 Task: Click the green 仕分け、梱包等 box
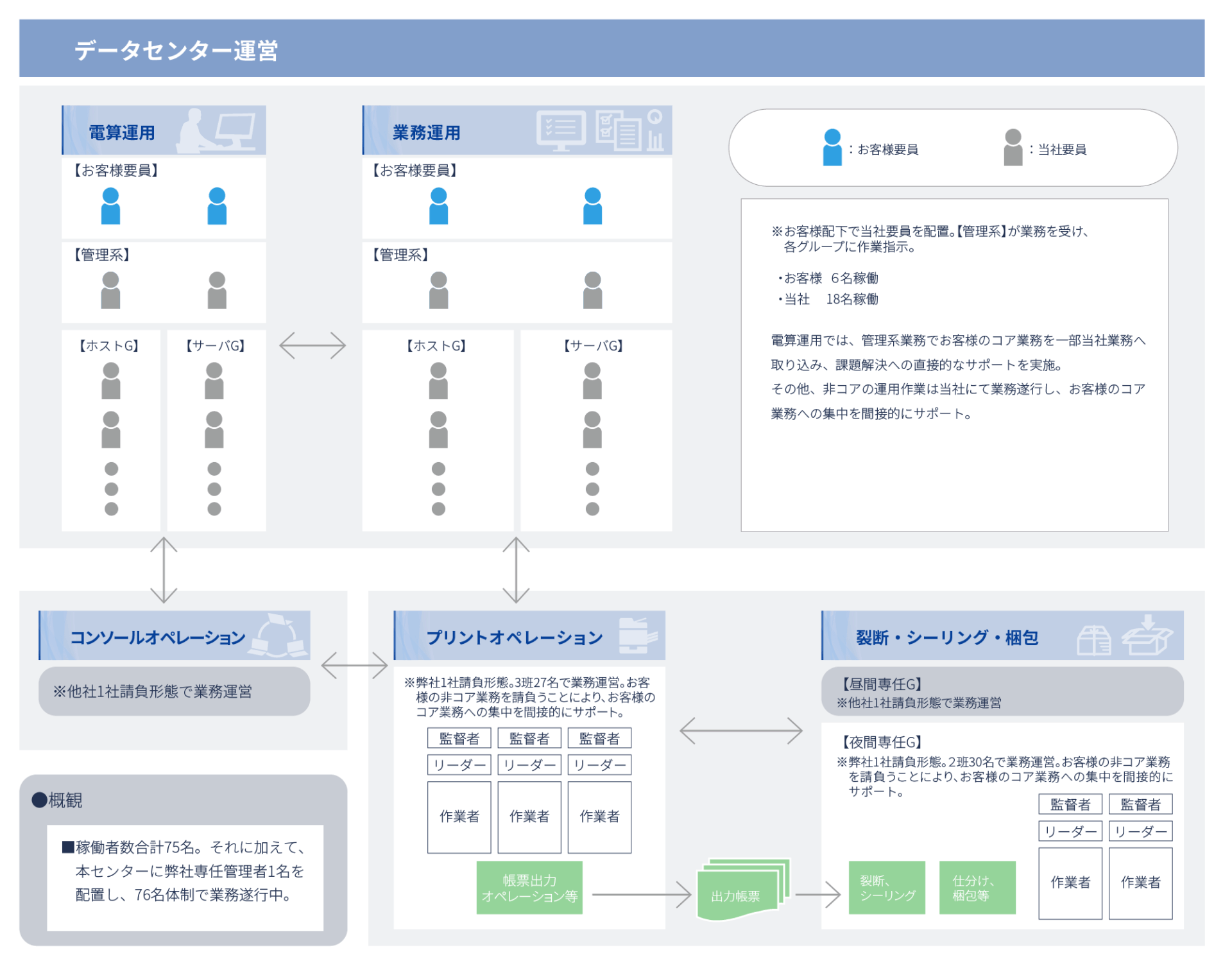(977, 888)
